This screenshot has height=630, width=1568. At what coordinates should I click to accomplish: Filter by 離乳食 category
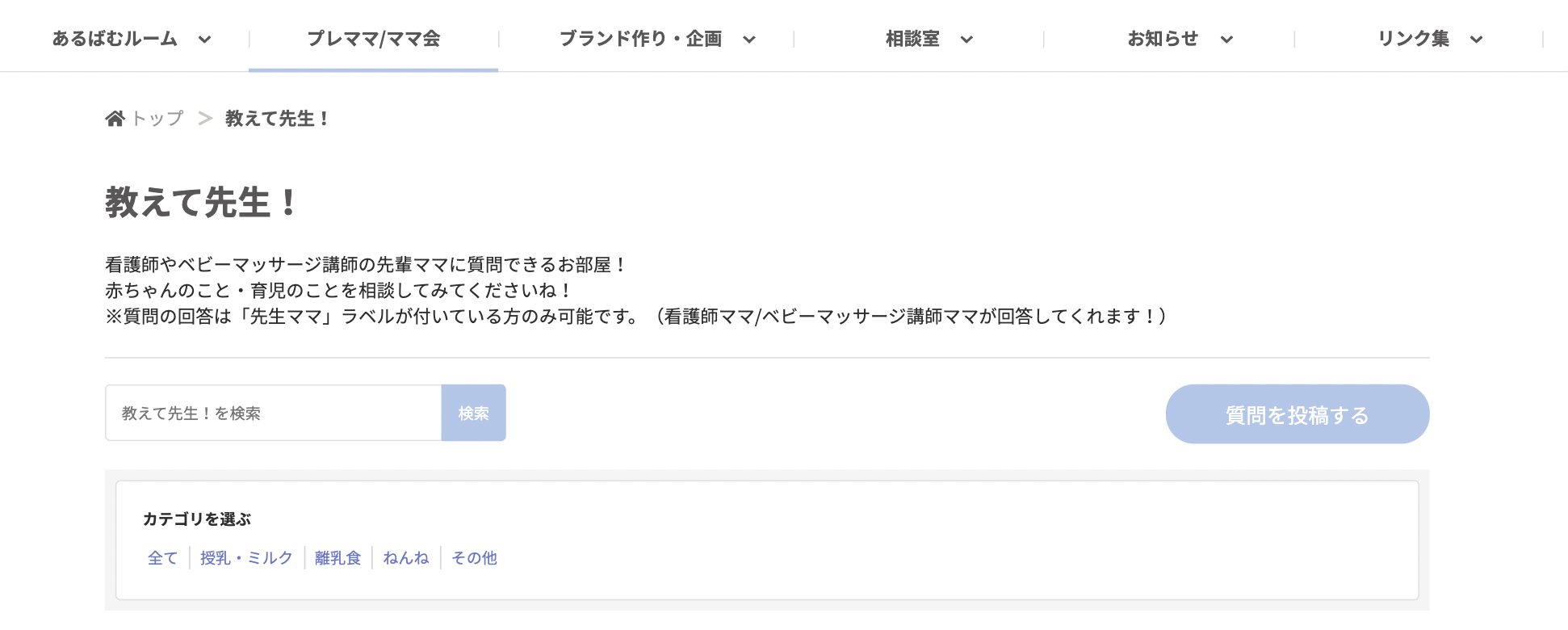(337, 558)
